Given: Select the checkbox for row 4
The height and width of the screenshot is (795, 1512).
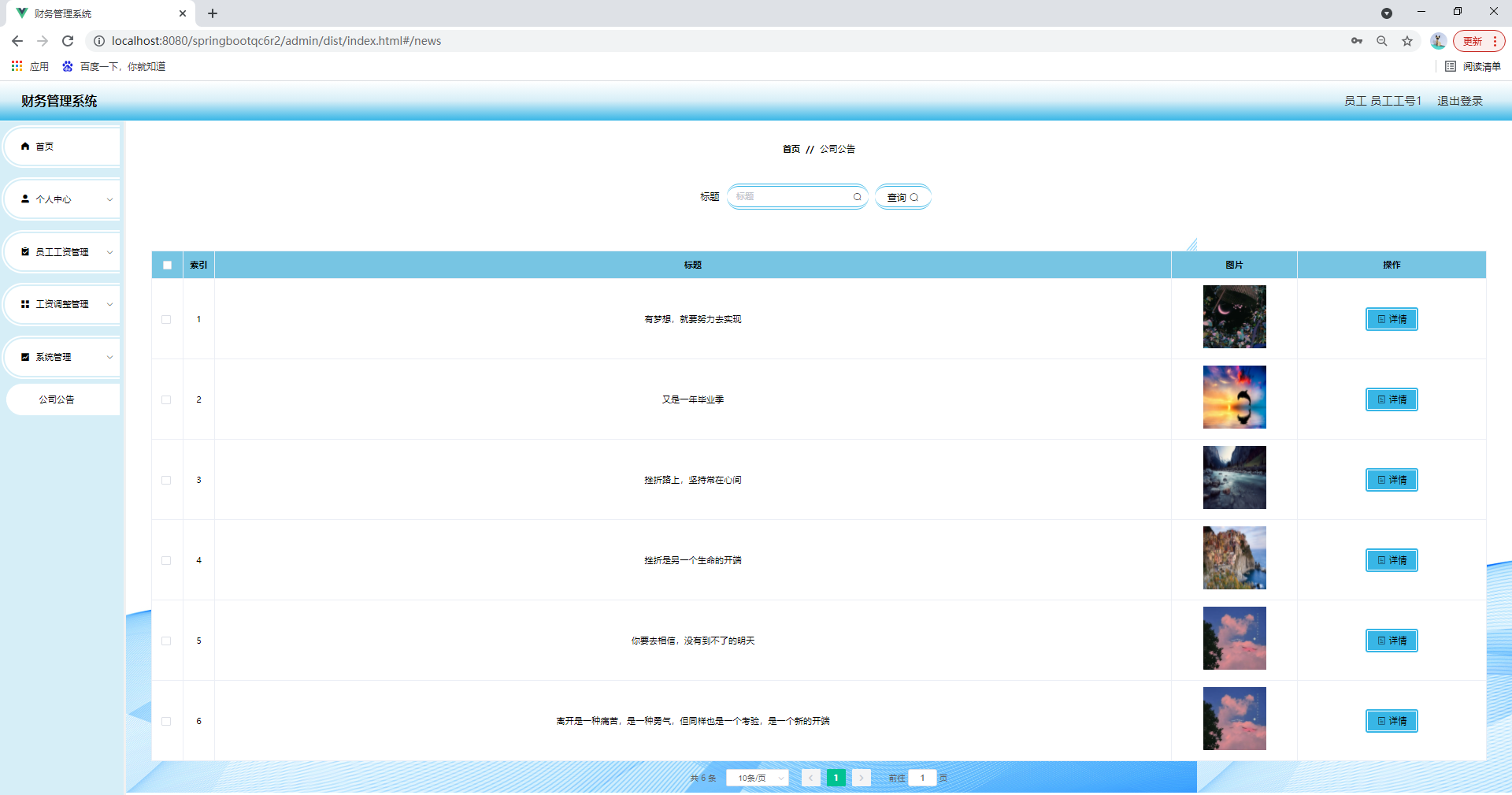Looking at the screenshot, I should click(x=166, y=561).
